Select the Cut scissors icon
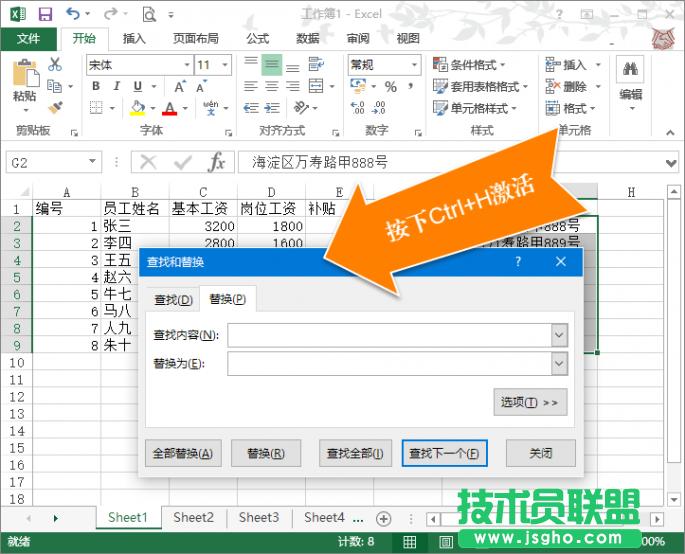This screenshot has height=554, width=685. [55, 64]
